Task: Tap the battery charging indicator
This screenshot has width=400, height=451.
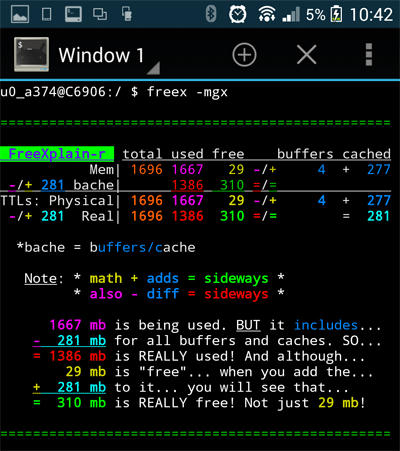Action: click(336, 14)
